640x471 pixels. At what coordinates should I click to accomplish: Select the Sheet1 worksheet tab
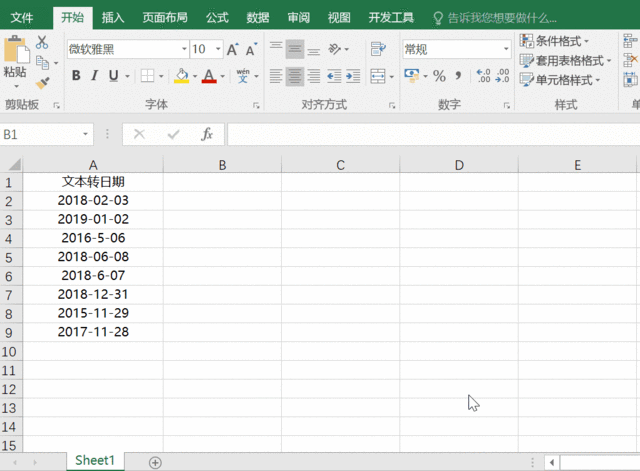click(95, 461)
